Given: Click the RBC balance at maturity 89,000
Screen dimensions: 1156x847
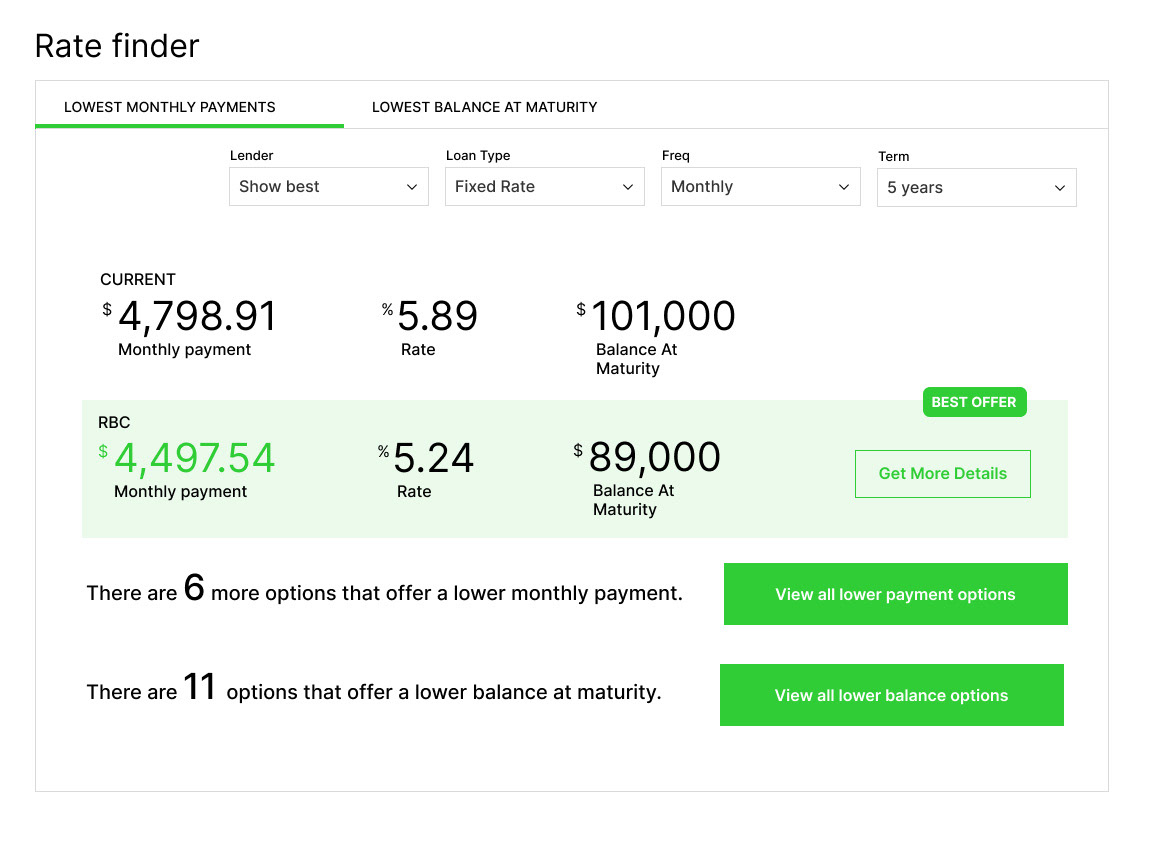Looking at the screenshot, I should tap(655, 457).
